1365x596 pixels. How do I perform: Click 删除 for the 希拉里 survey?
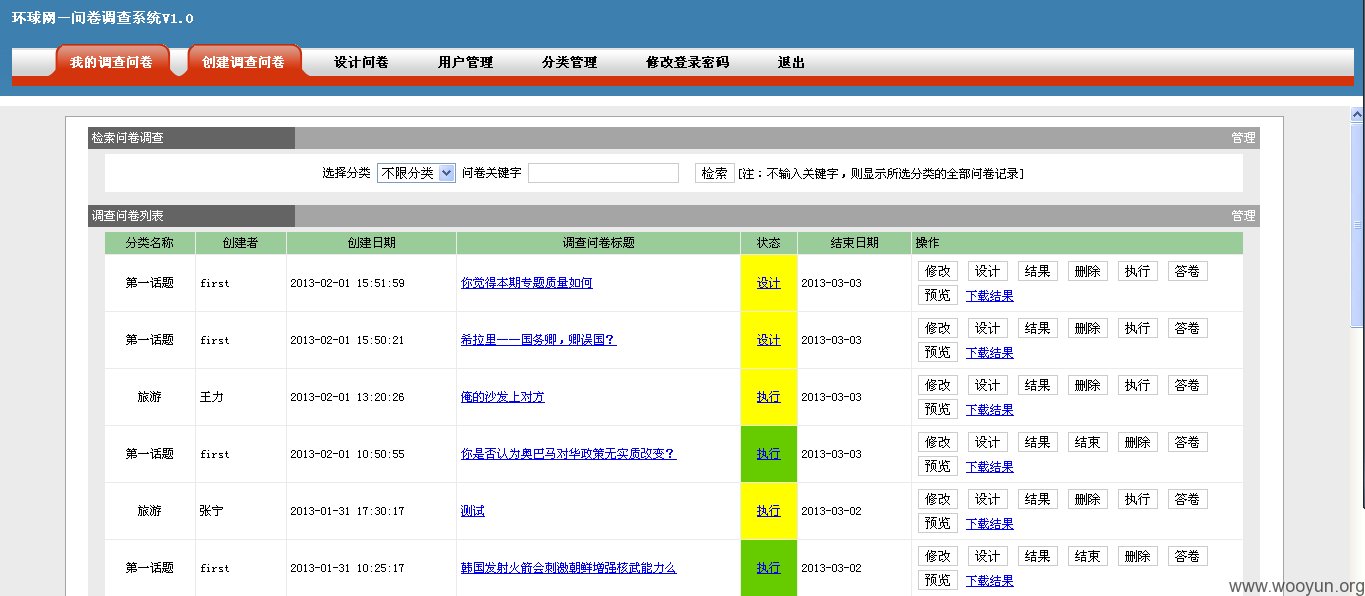click(x=1087, y=328)
